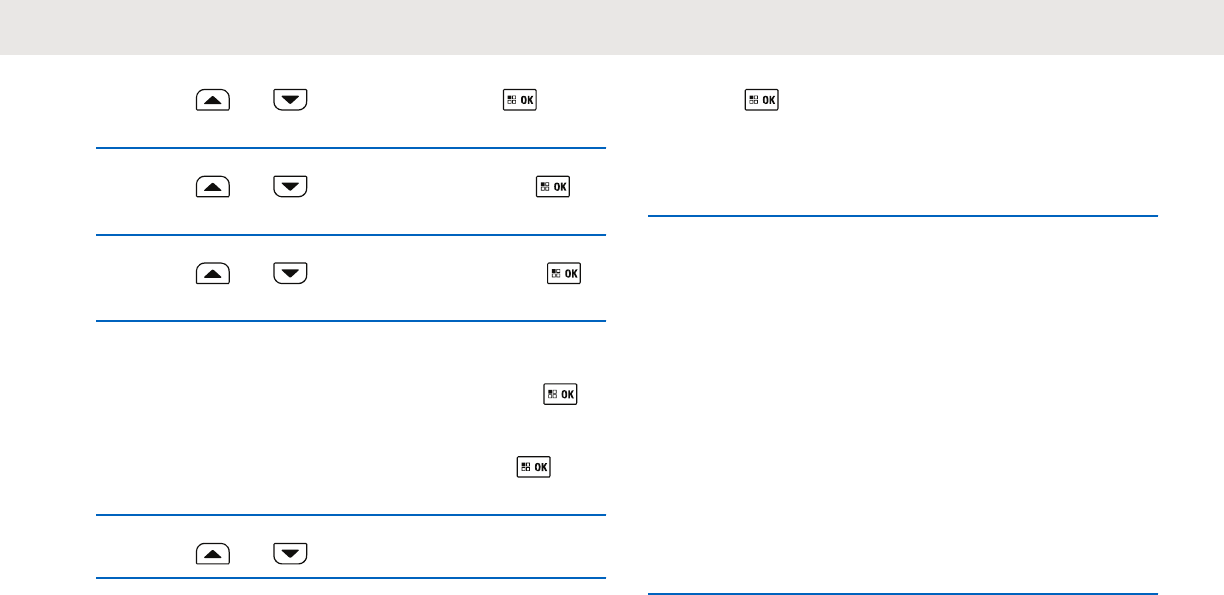Click the blue divider under the second left step
This screenshot has width=1224, height=595.
point(351,235)
